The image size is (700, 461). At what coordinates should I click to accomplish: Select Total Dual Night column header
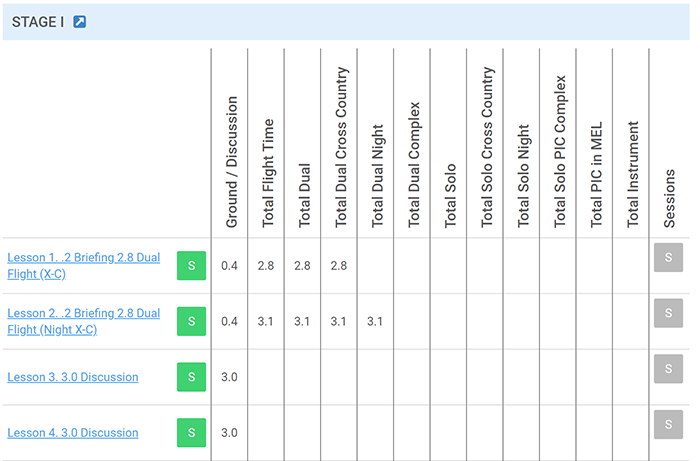click(377, 176)
